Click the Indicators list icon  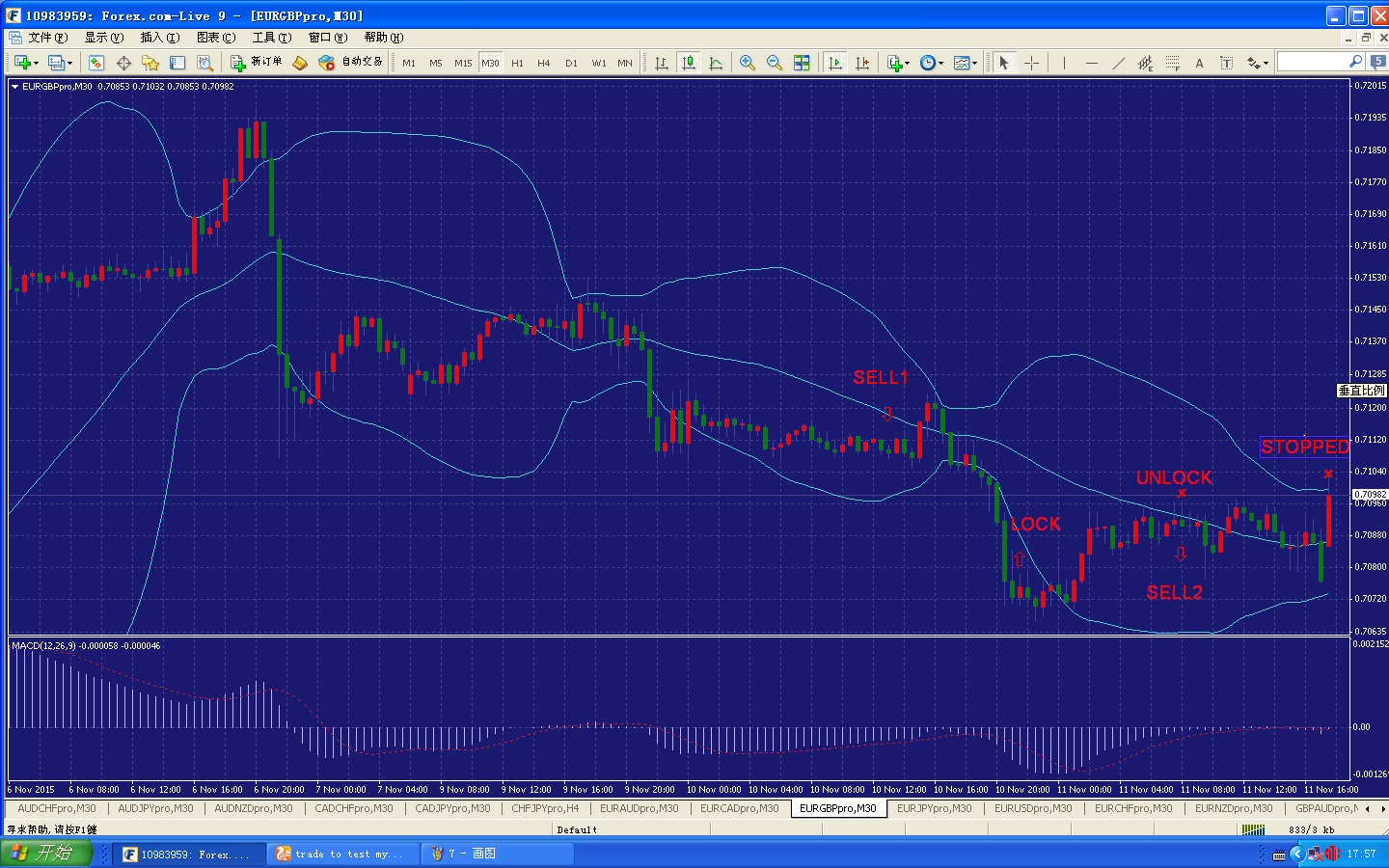(x=894, y=63)
